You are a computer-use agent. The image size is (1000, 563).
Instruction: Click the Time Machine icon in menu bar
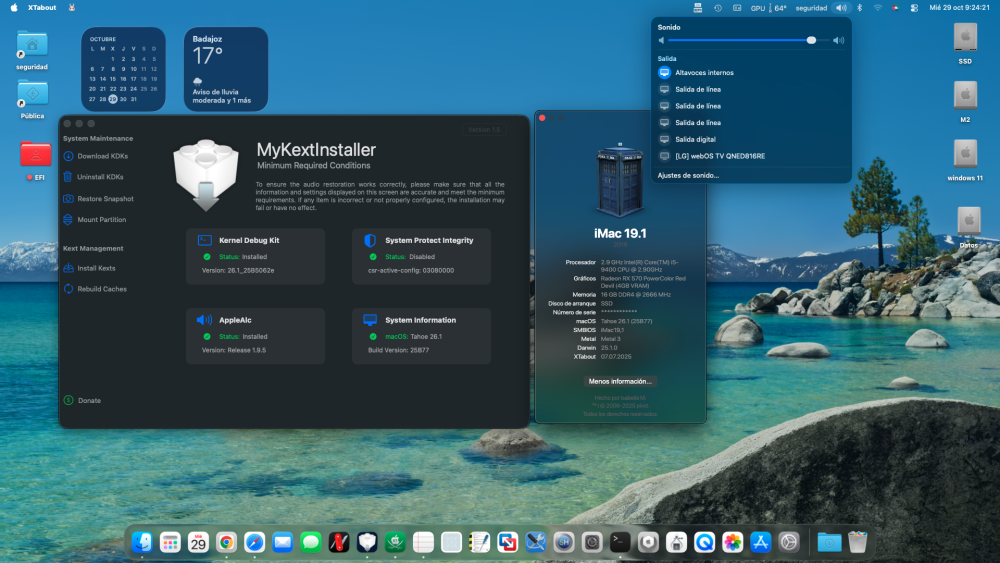click(717, 8)
